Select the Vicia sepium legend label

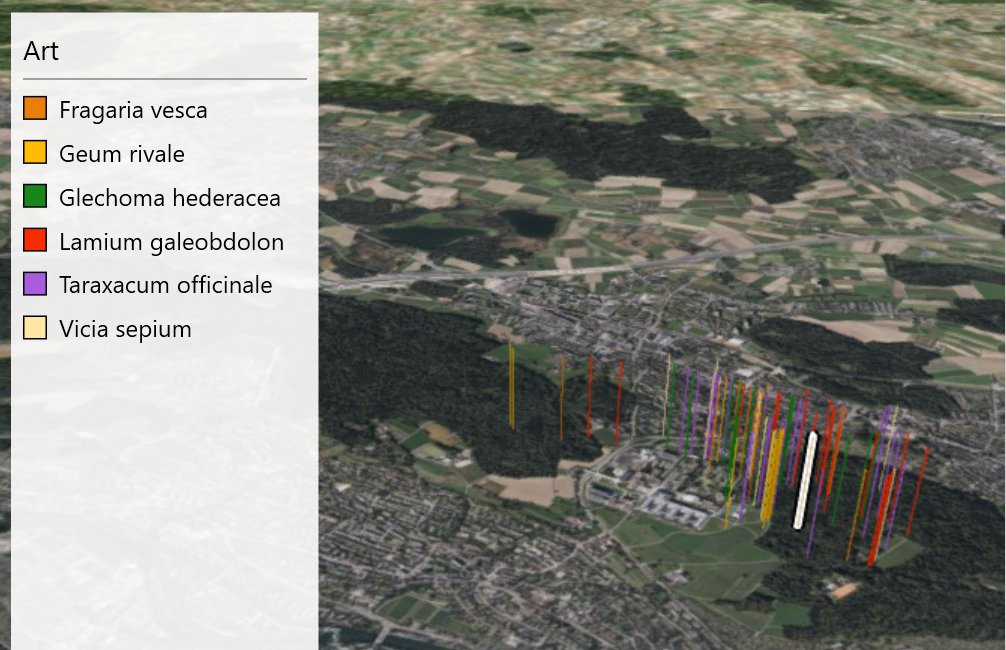[125, 329]
